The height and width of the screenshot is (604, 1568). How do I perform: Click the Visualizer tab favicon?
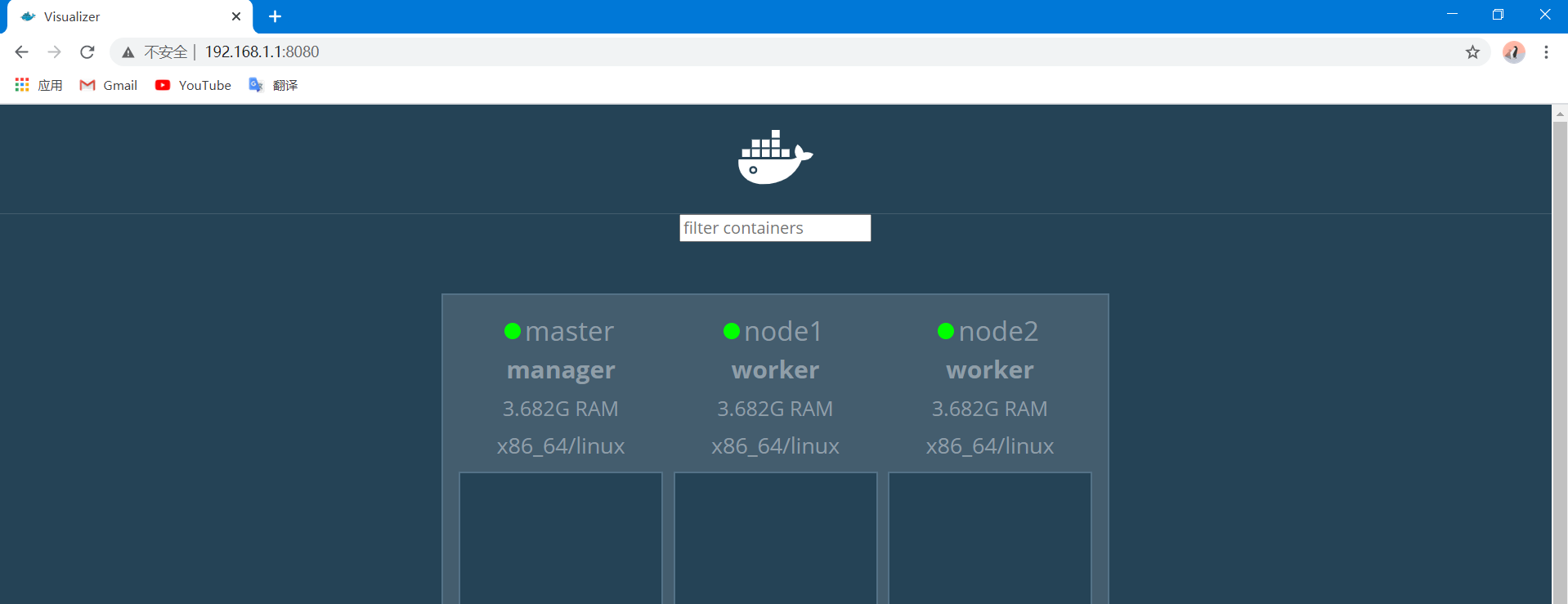[29, 16]
